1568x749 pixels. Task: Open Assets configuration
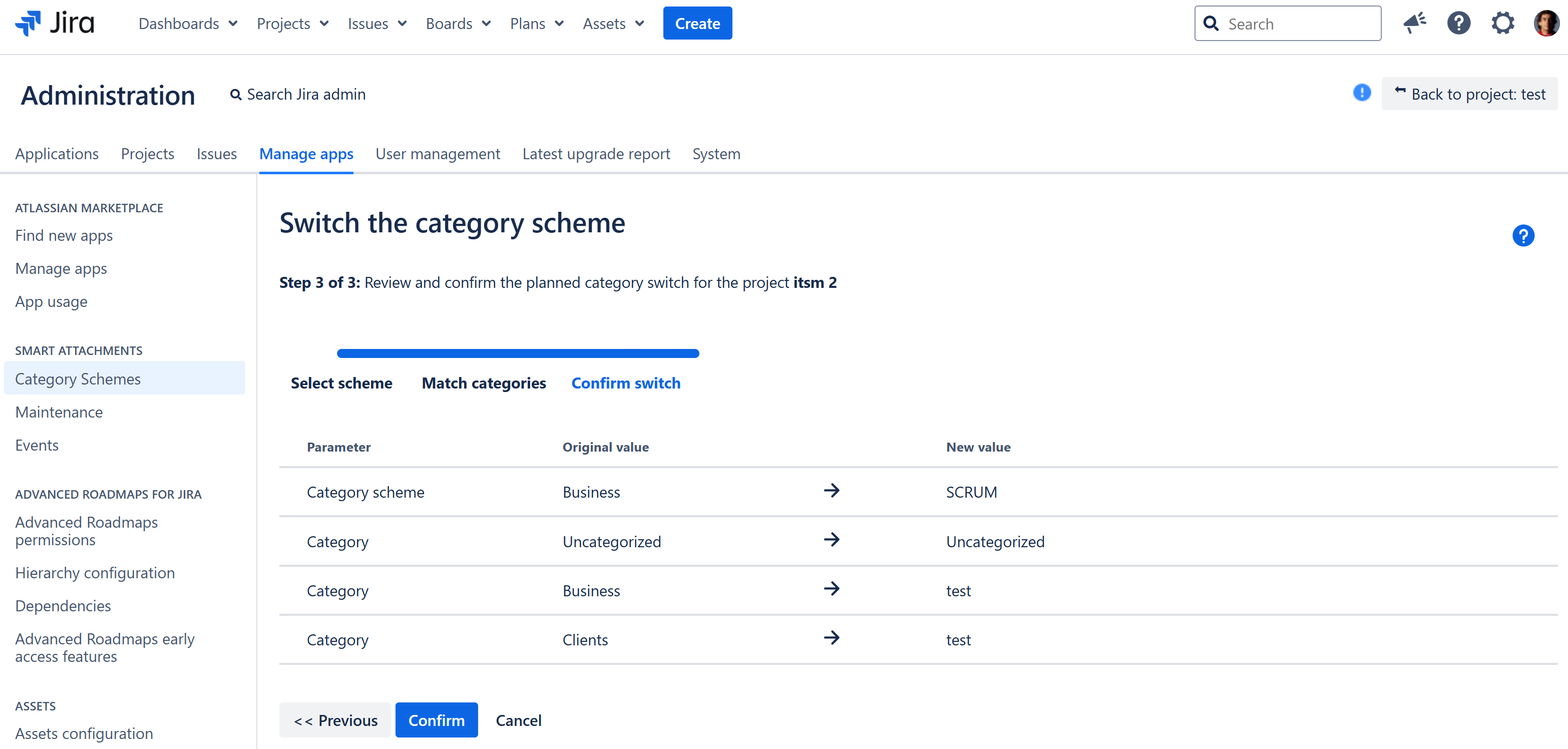click(84, 734)
